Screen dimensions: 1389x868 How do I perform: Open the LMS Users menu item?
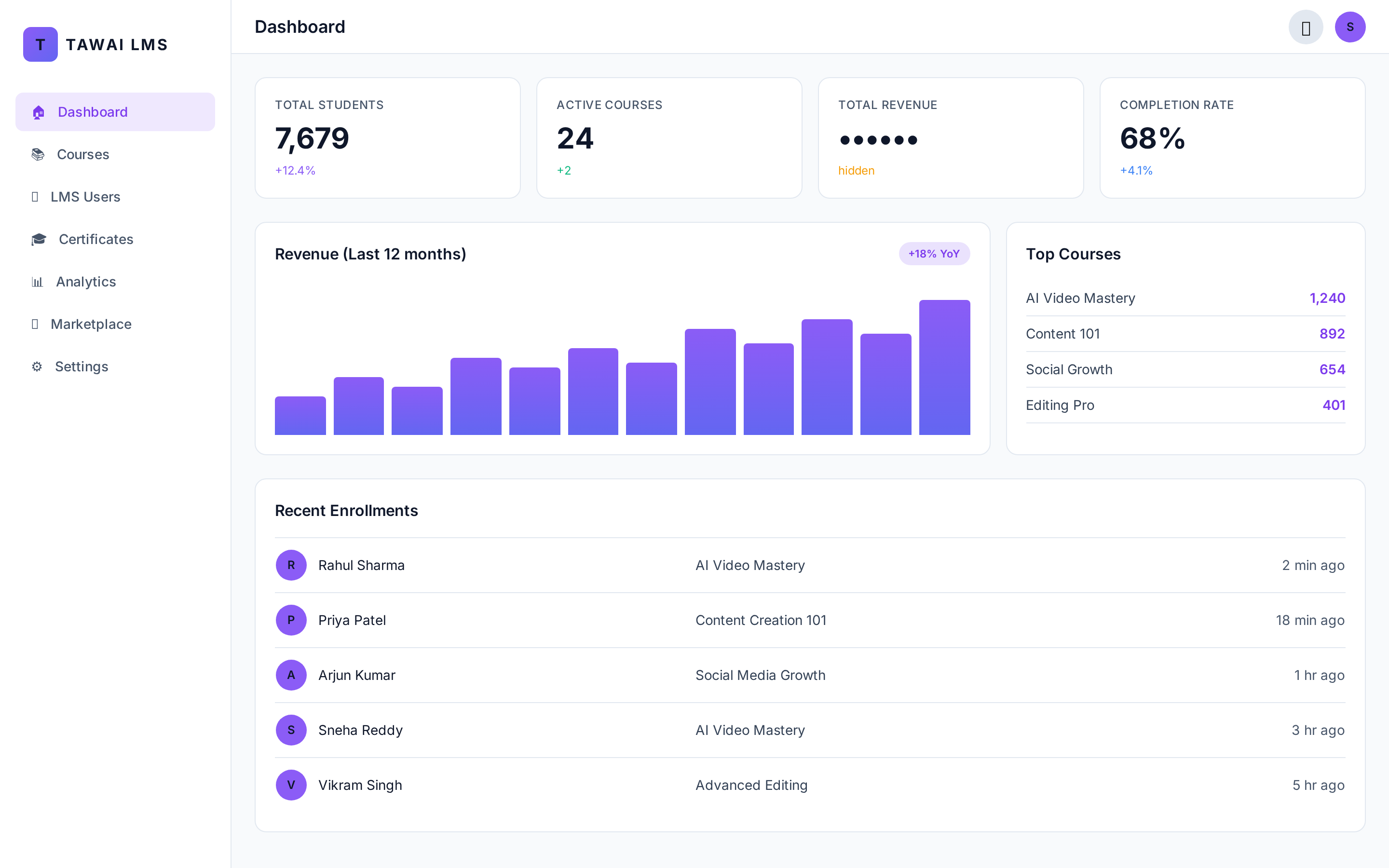click(115, 197)
